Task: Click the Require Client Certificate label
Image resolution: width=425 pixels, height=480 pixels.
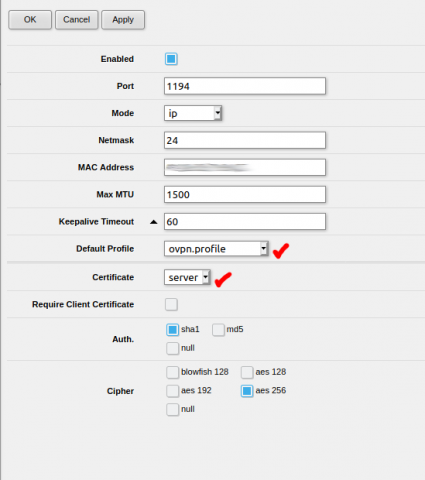Action: [x=83, y=304]
